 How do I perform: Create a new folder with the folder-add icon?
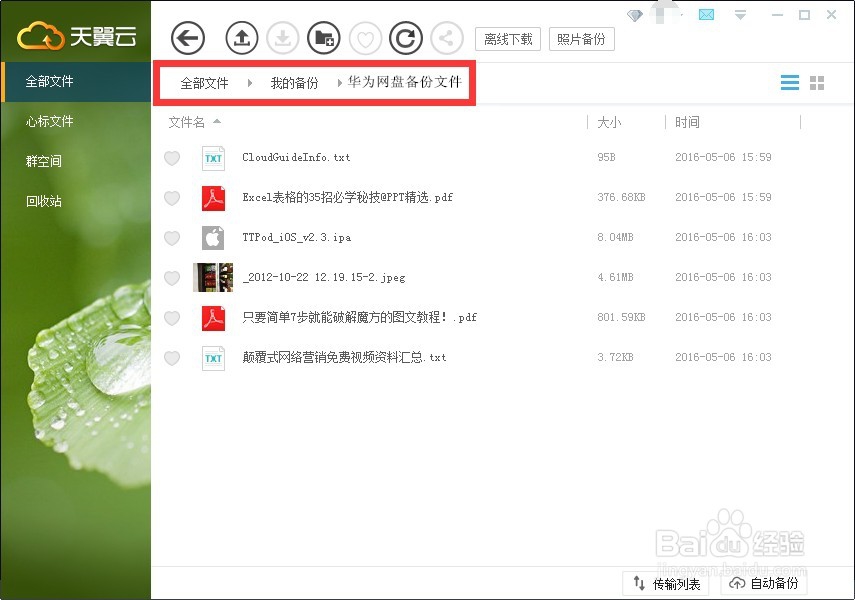click(324, 37)
